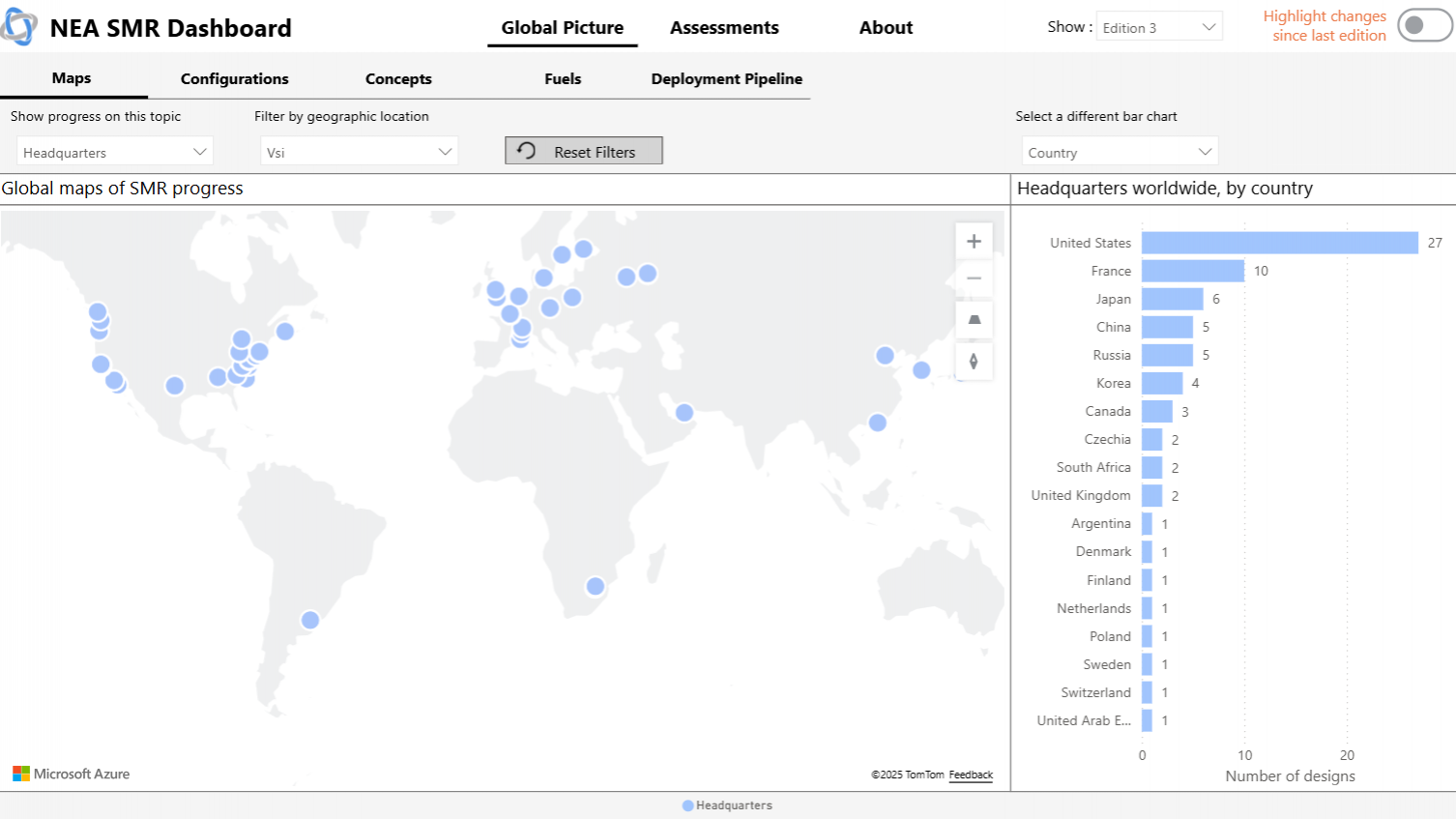
Task: Open the Edition 3 dropdown
Action: tap(1159, 27)
